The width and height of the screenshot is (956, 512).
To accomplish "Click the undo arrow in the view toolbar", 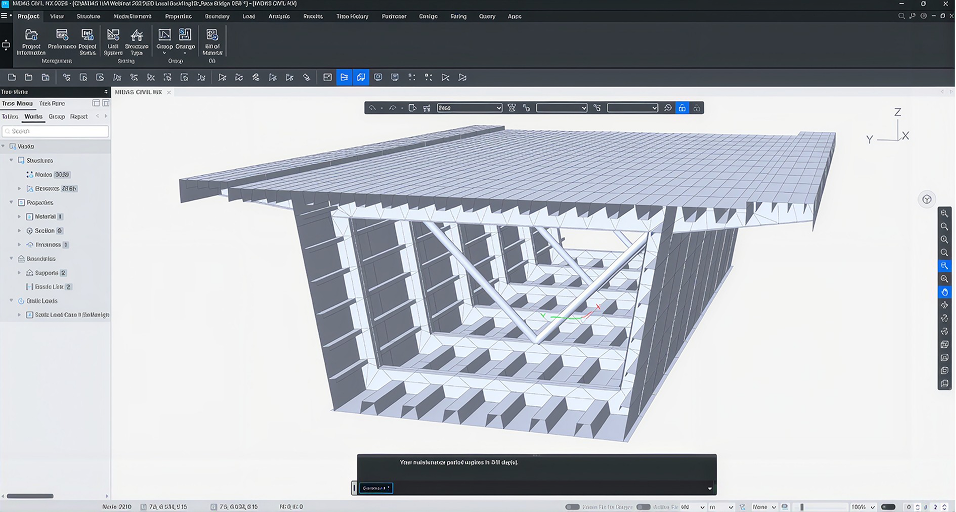I will [x=372, y=108].
